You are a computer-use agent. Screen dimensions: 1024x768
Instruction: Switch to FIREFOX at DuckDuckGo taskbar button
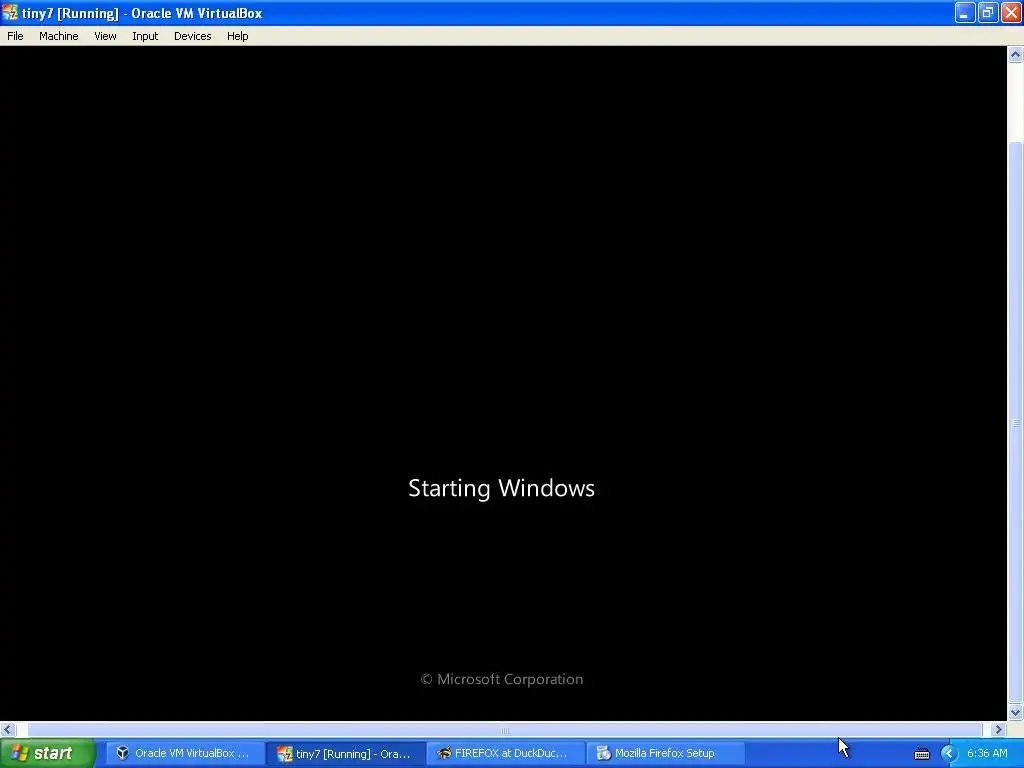(505, 753)
